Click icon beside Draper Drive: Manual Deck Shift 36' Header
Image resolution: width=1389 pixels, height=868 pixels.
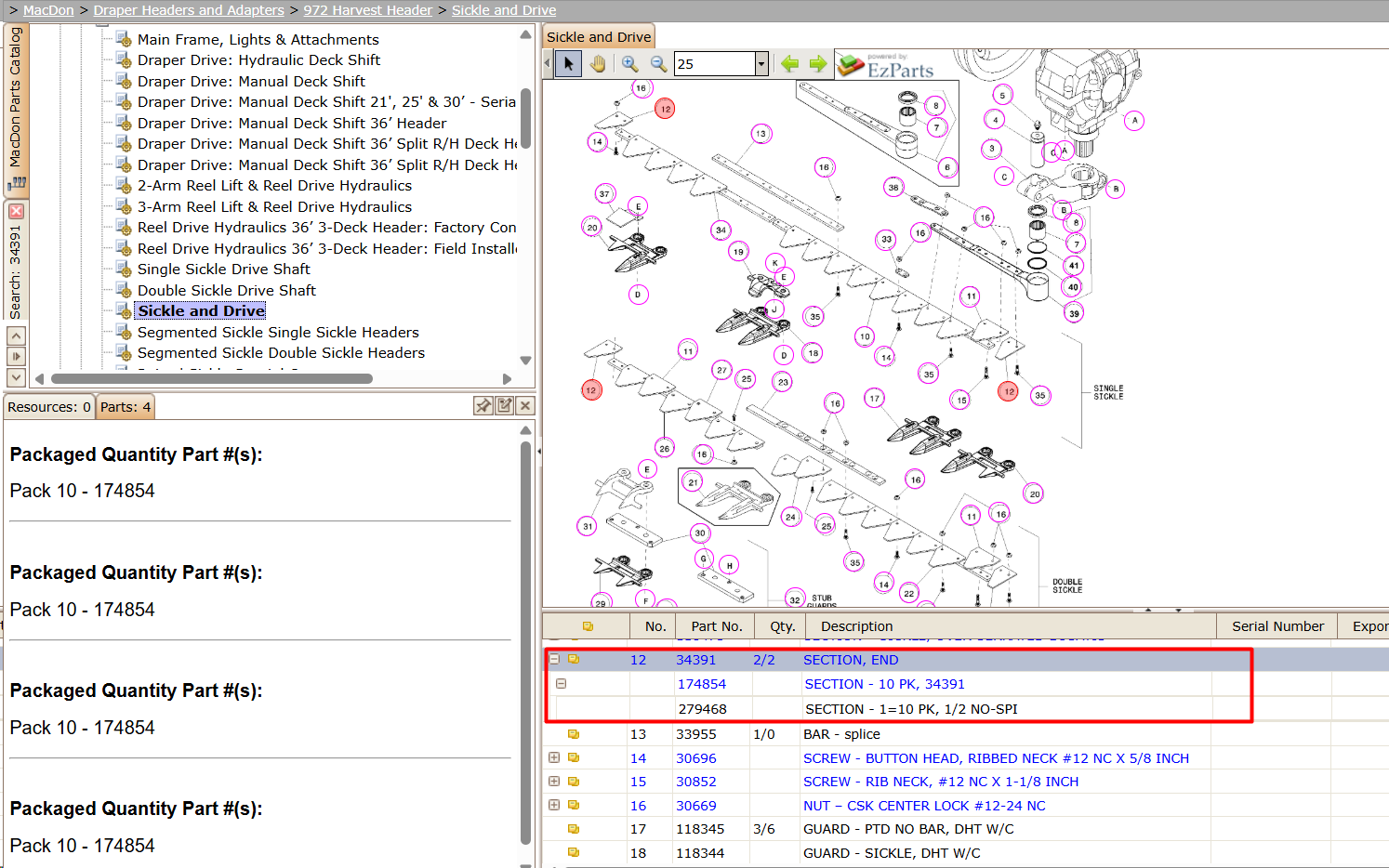click(123, 123)
